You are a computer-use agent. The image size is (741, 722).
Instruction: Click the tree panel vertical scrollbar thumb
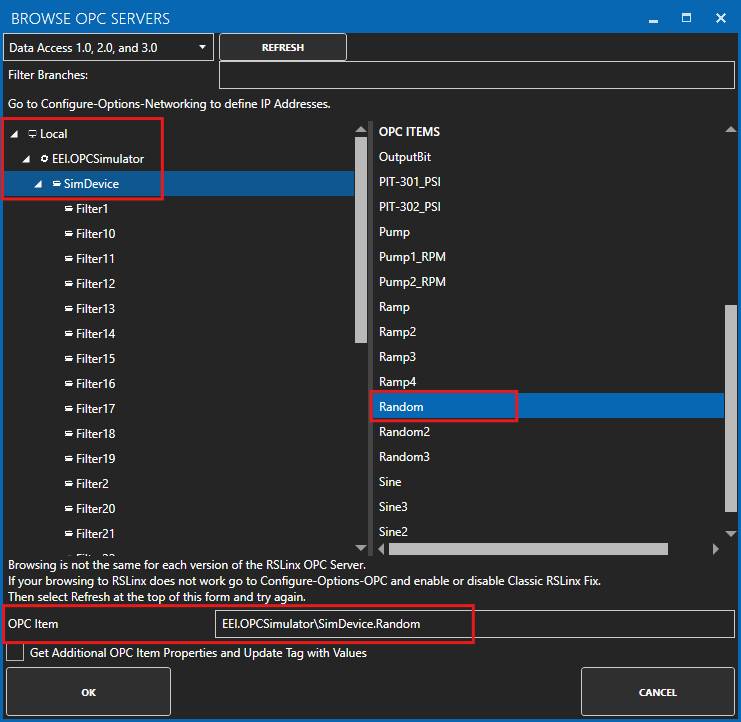pos(361,240)
